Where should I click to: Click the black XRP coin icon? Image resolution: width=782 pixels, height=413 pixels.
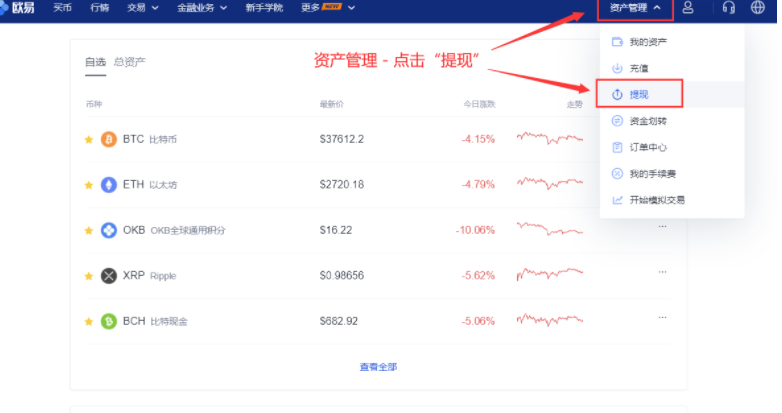[x=109, y=275]
